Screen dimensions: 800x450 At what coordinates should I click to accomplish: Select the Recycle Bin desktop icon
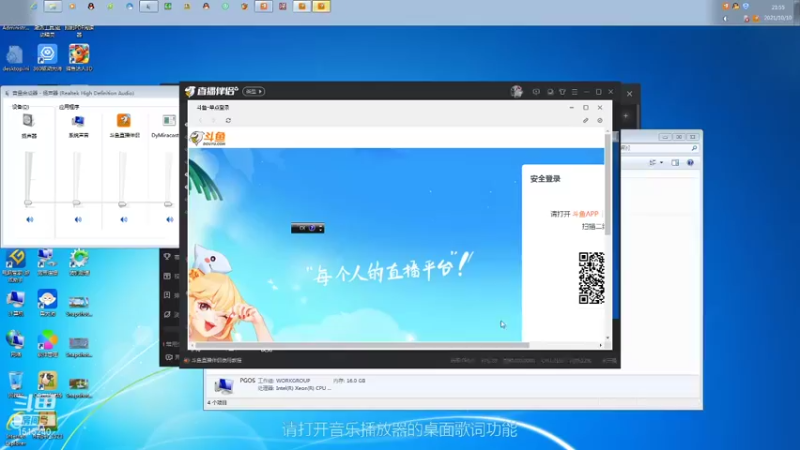coord(16,384)
